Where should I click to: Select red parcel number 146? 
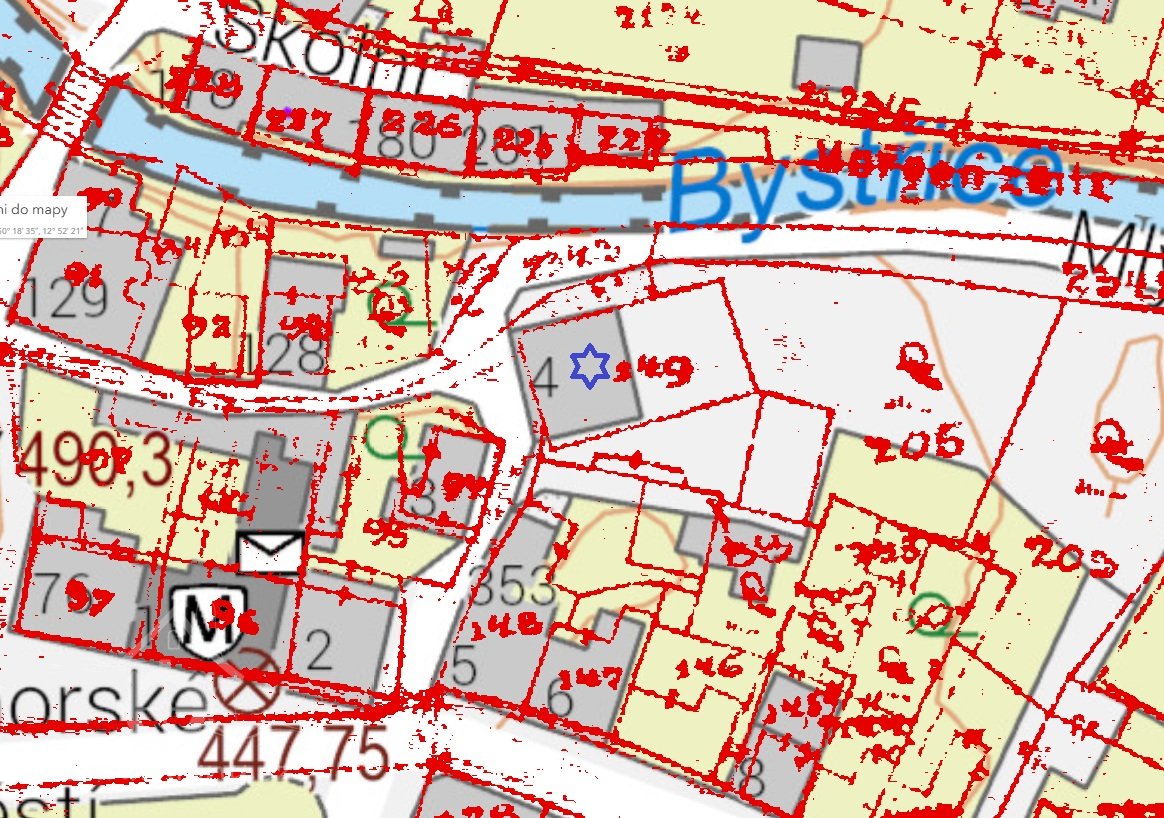coord(708,664)
